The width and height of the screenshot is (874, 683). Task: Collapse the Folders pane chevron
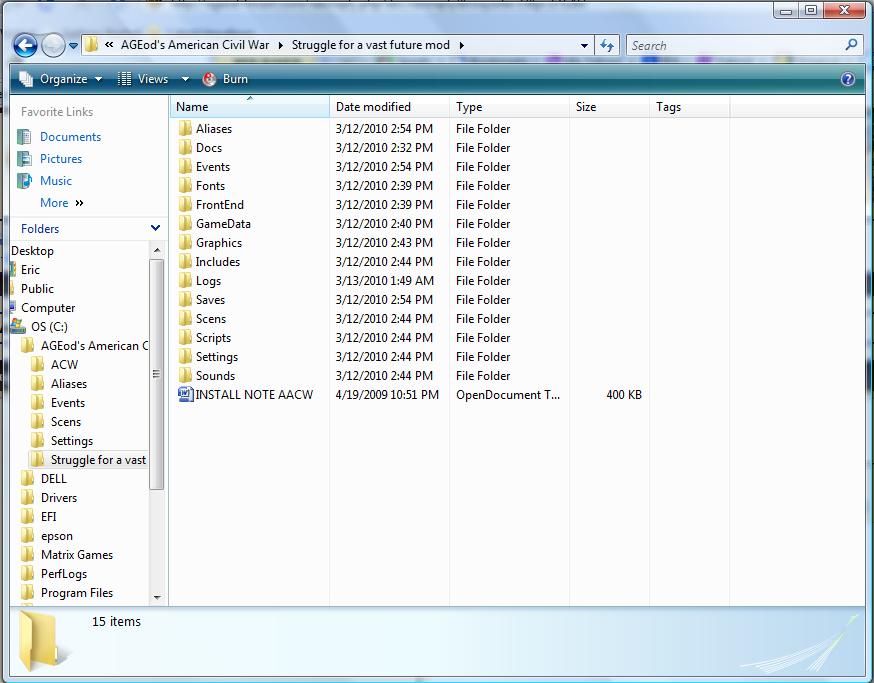click(155, 229)
